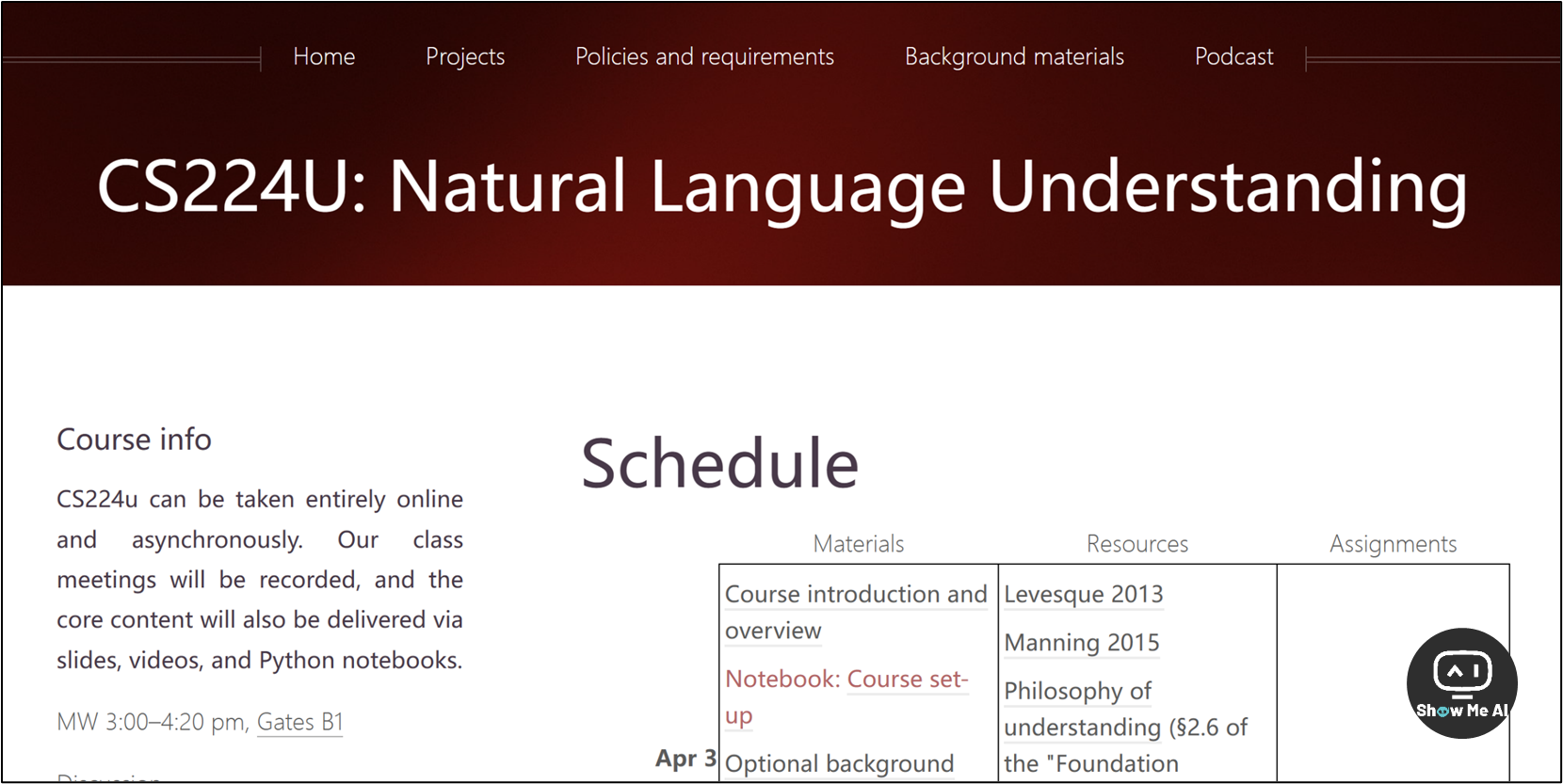Click the Materials column header
The image size is (1563, 784).
pos(859,544)
